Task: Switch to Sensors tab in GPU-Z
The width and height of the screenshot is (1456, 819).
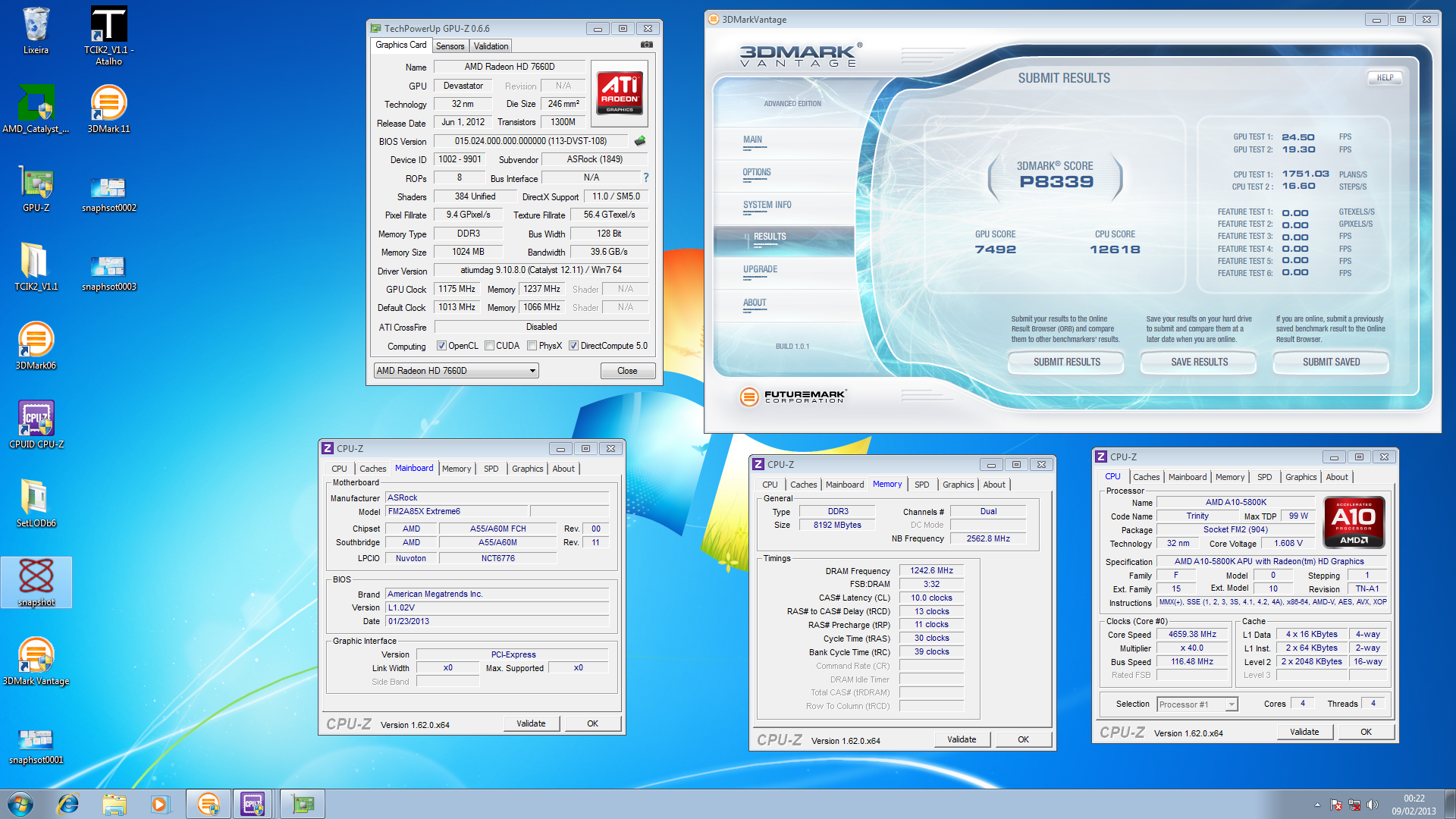Action: (x=450, y=46)
